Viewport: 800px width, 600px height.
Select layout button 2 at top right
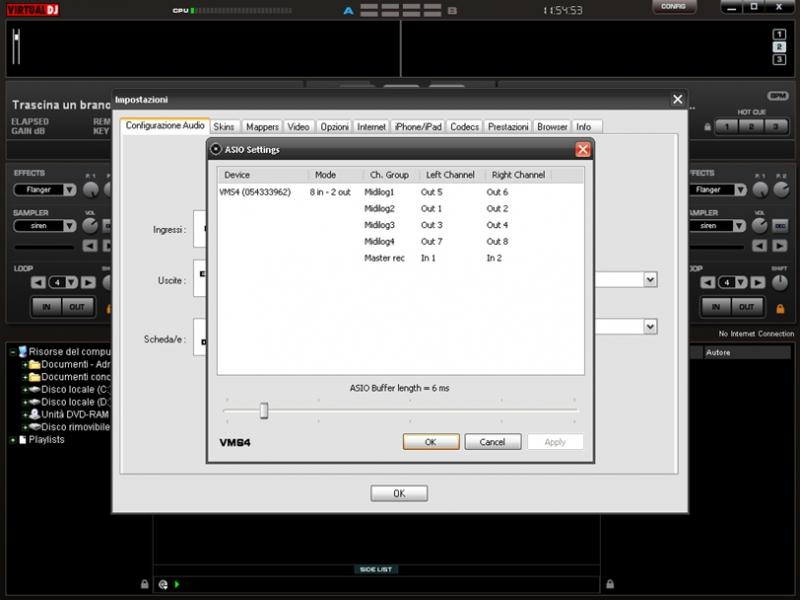tap(779, 47)
